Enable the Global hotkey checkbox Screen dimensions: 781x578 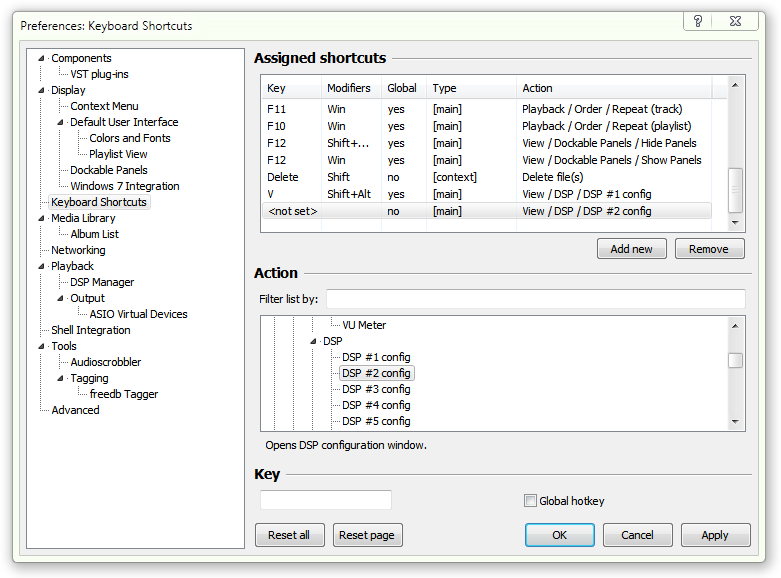point(531,501)
